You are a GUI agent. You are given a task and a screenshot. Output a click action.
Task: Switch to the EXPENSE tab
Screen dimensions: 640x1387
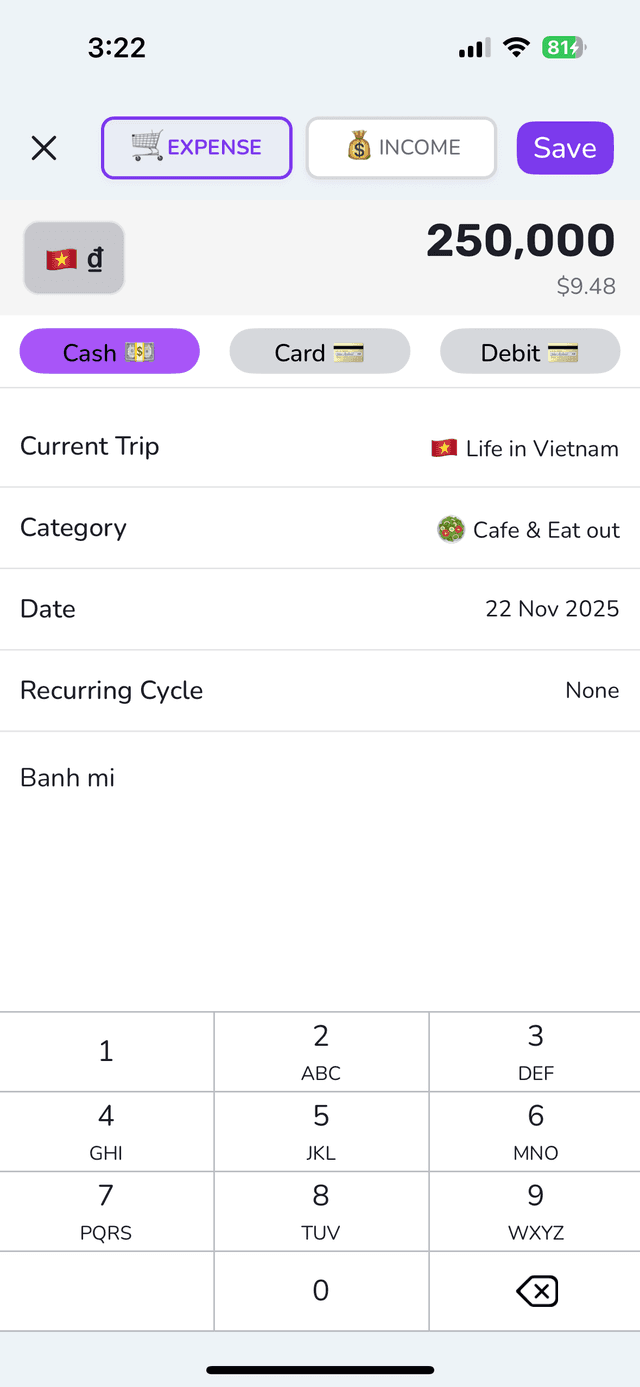tap(196, 147)
